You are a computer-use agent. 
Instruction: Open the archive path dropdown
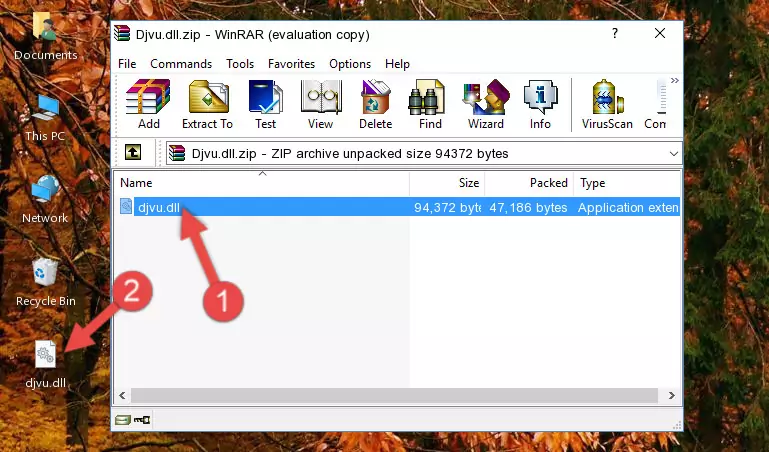pyautogui.click(x=673, y=154)
